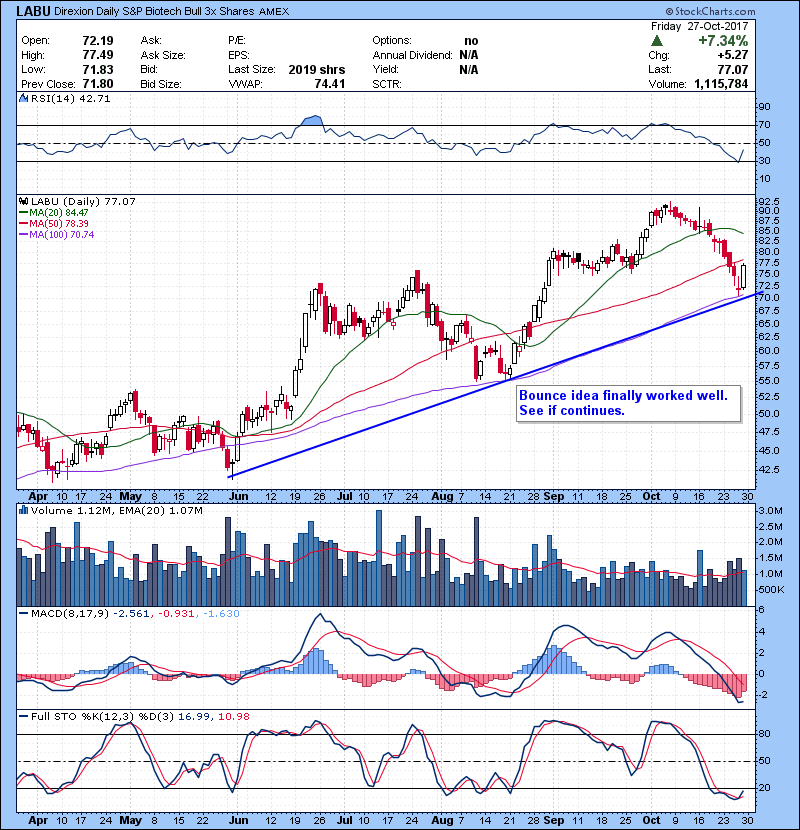Click the Annual Dividend: label

pos(412,55)
